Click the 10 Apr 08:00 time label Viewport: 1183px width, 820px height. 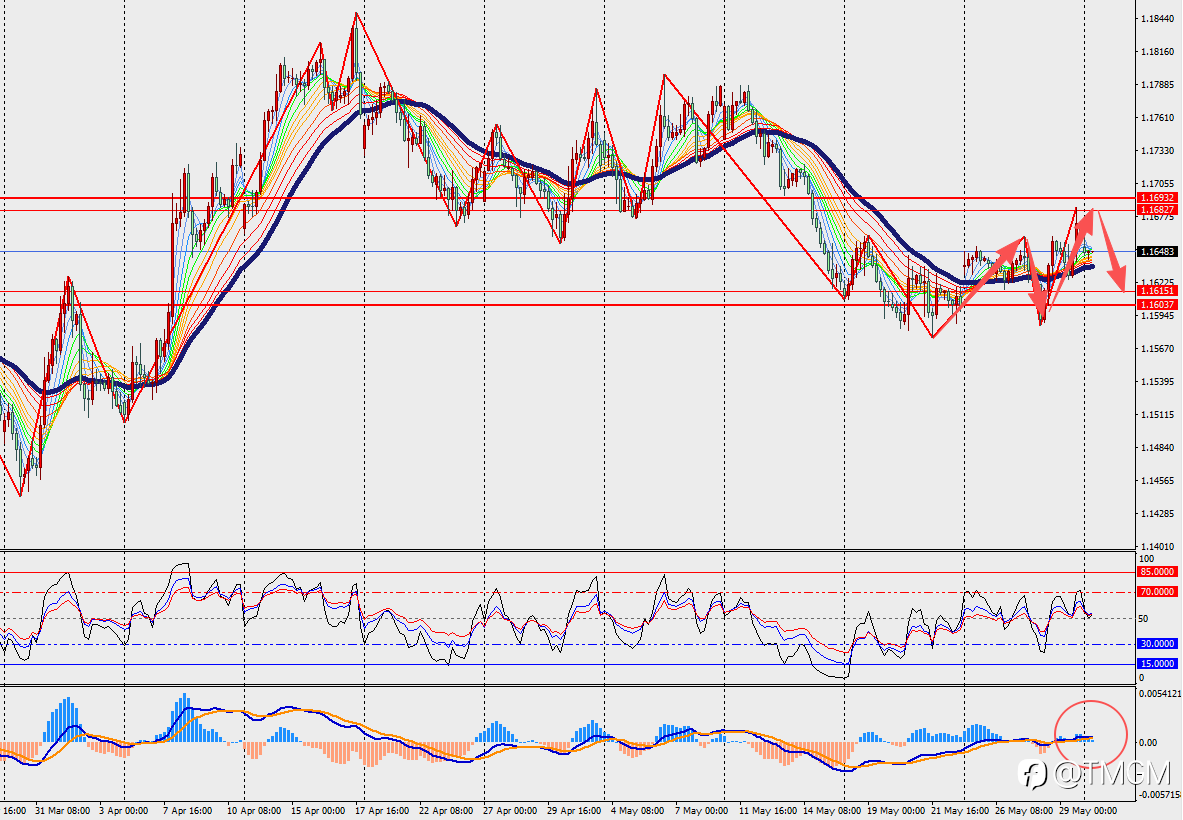pyautogui.click(x=254, y=811)
